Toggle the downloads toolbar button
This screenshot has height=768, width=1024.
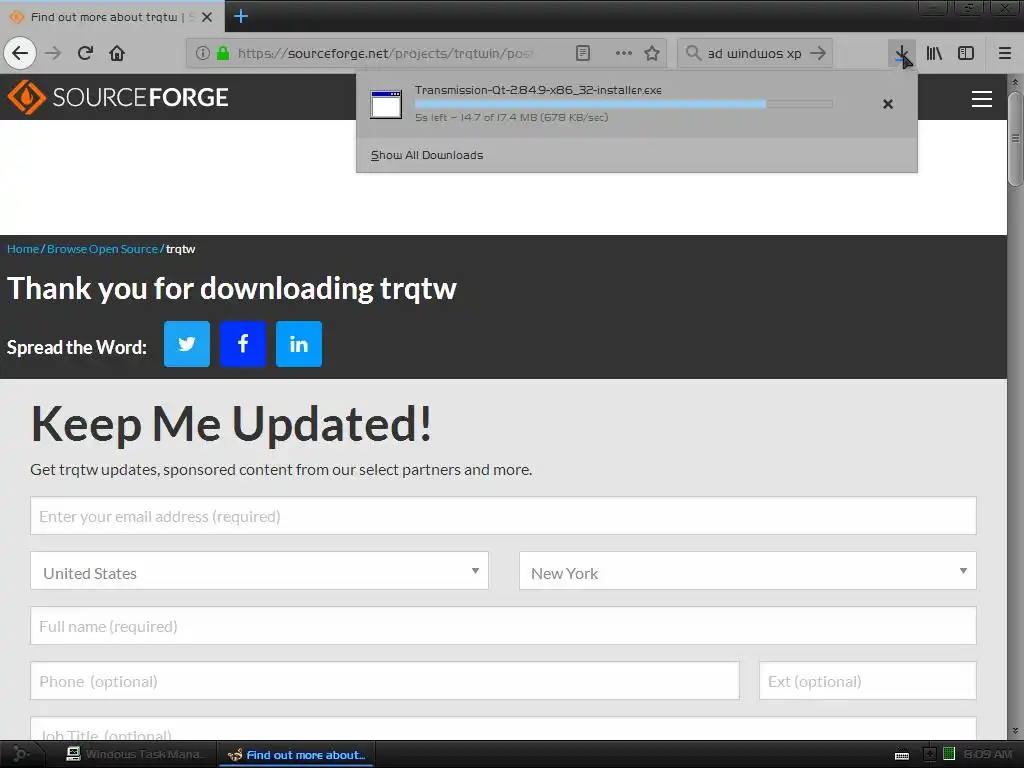click(902, 54)
